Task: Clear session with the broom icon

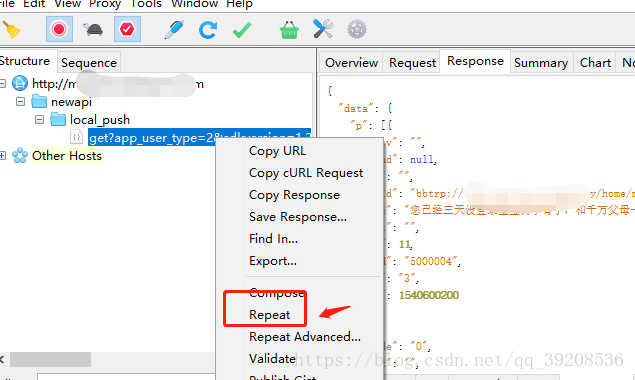Action: pyautogui.click(x=12, y=30)
